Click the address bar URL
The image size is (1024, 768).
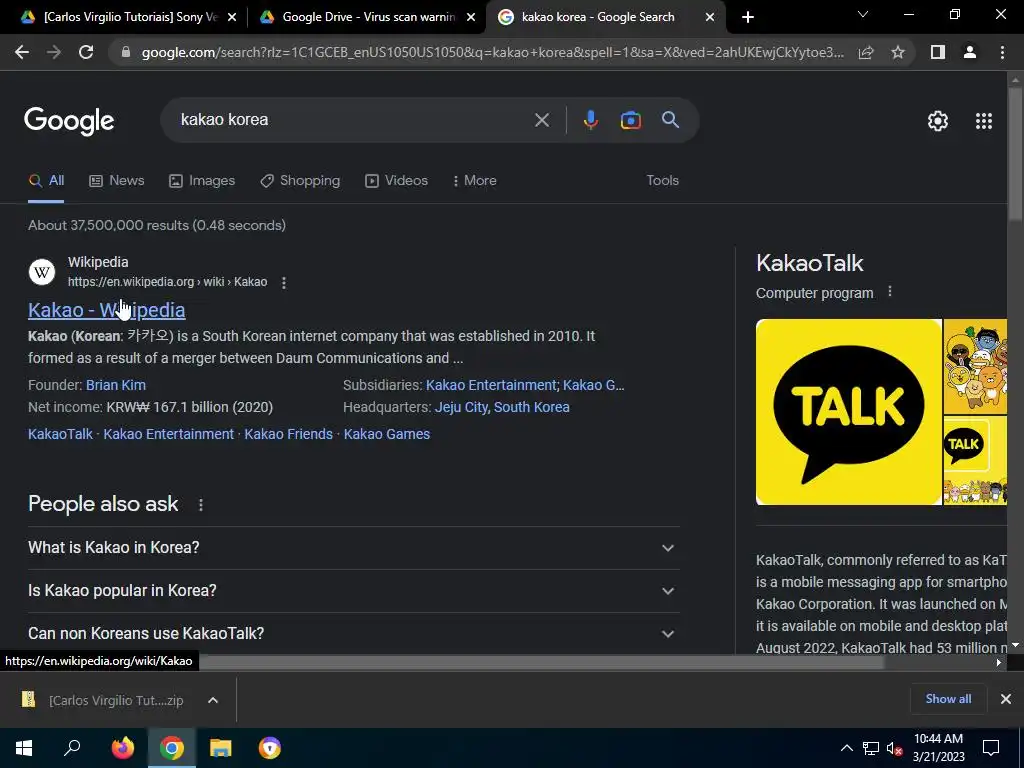click(492, 52)
